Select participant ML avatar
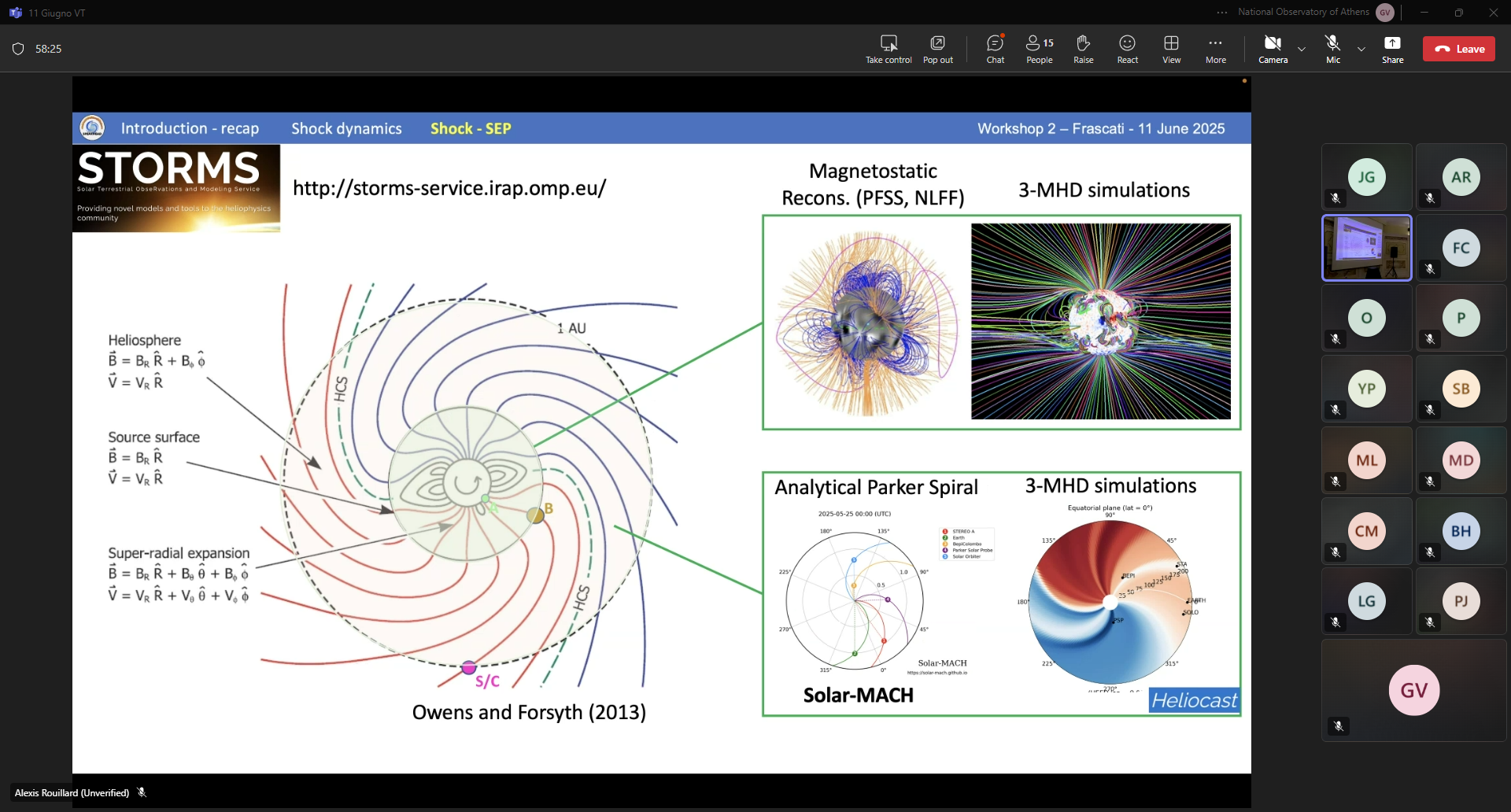Image resolution: width=1511 pixels, height=812 pixels. pos(1367,460)
